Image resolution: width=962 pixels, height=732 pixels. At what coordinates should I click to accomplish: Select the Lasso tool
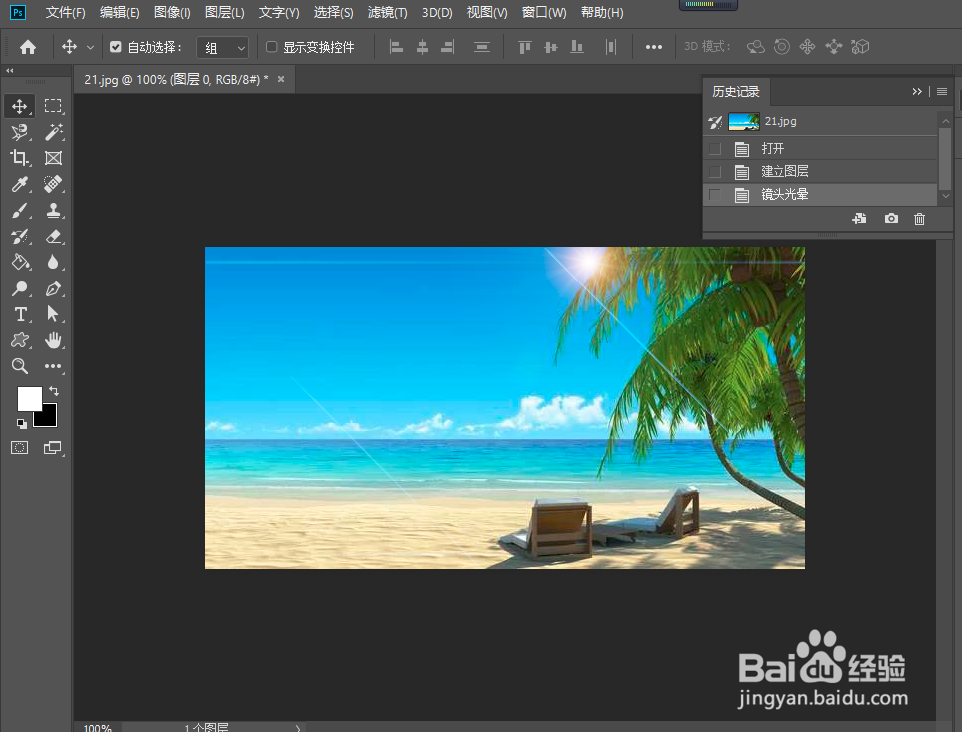pyautogui.click(x=19, y=132)
